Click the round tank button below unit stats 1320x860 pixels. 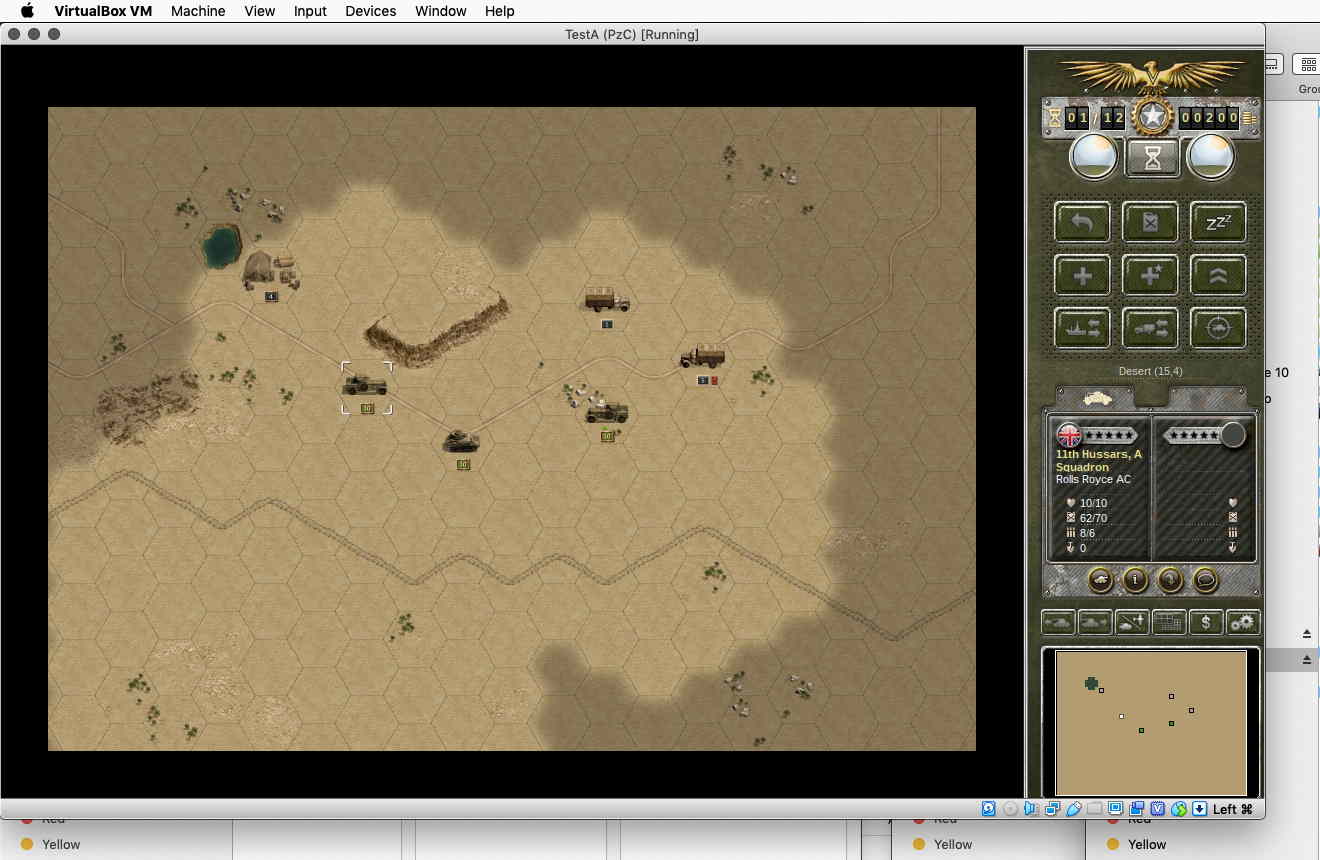pos(1100,579)
